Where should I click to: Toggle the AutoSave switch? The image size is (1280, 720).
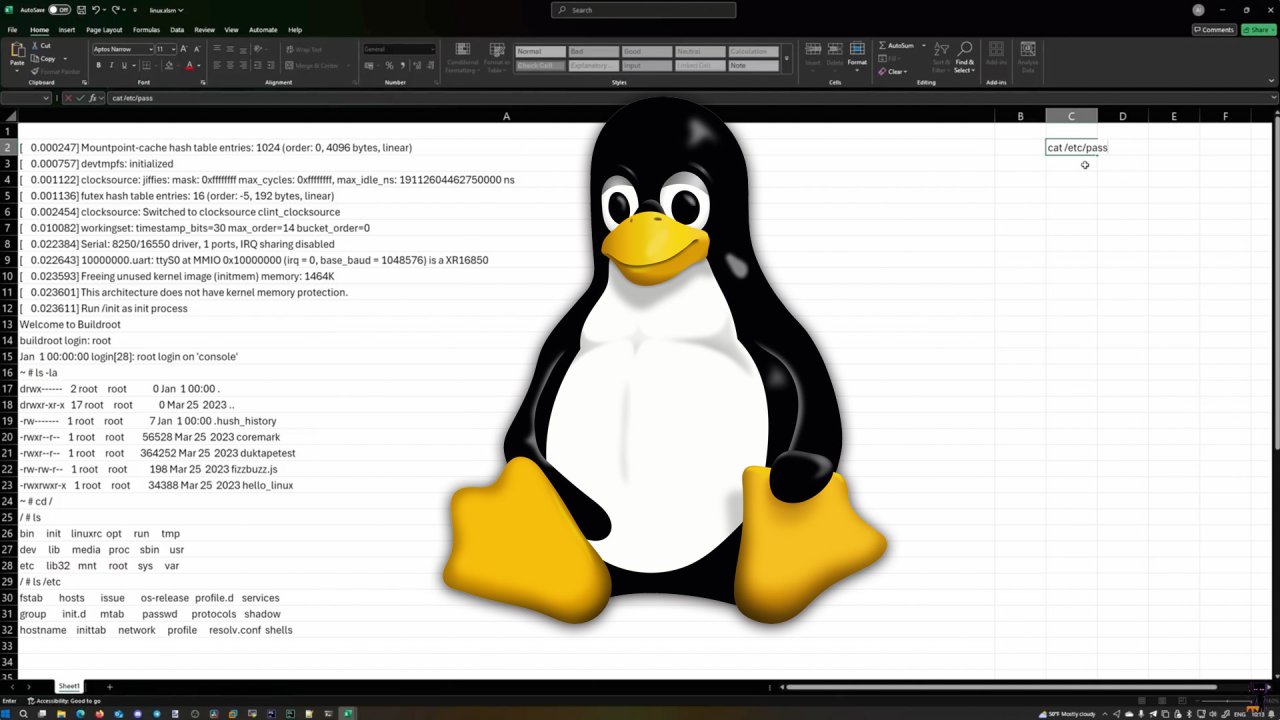pos(60,10)
